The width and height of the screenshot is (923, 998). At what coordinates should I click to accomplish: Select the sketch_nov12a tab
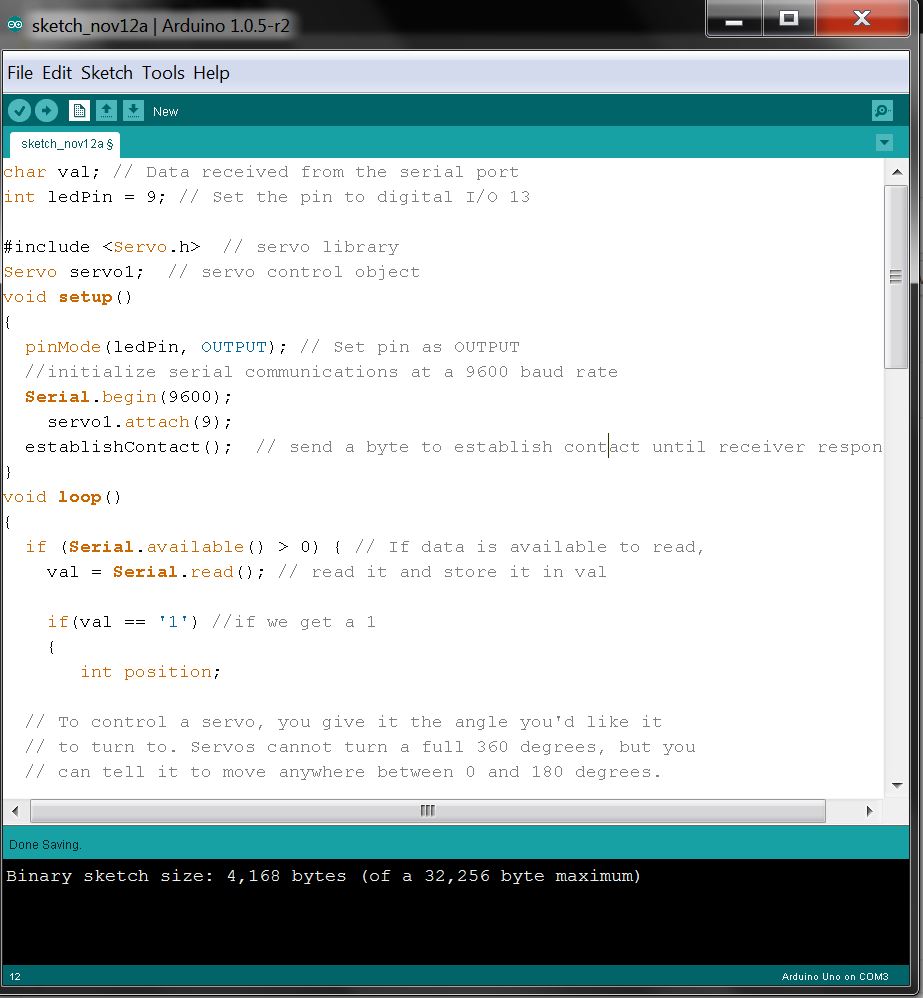(x=65, y=144)
